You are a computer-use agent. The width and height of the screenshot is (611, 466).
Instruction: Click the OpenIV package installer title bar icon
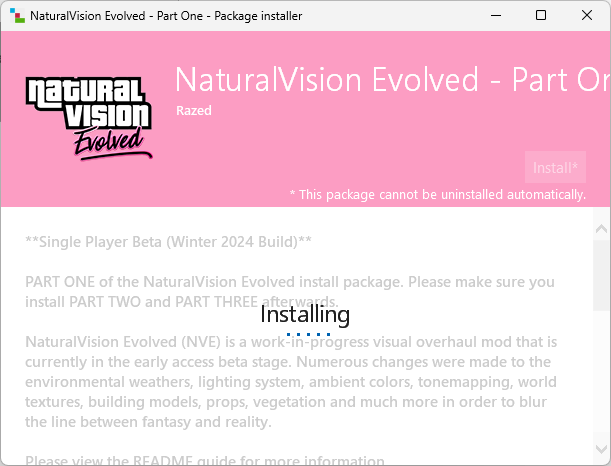[17, 16]
